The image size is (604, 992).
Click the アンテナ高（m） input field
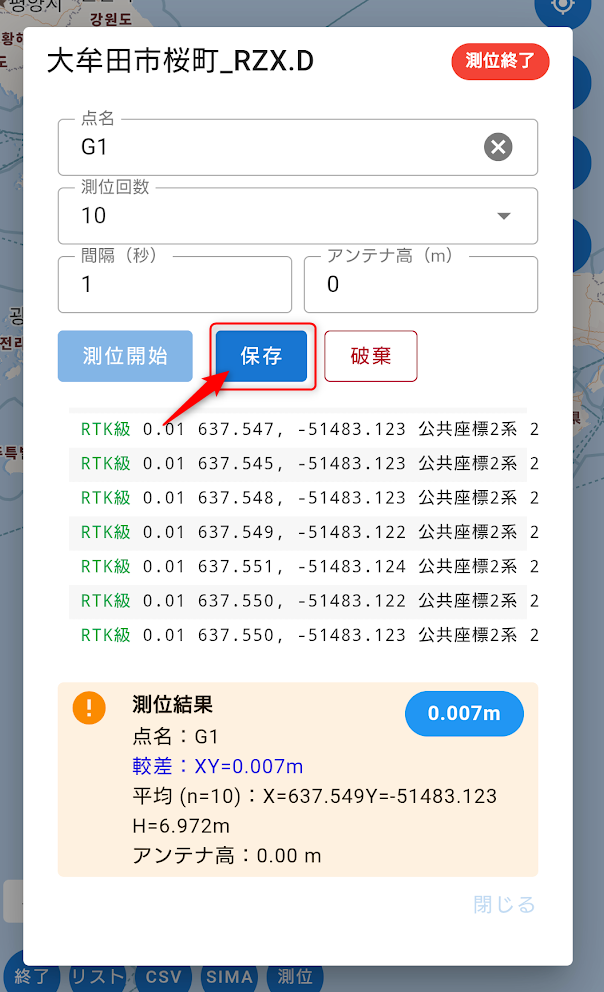420,285
